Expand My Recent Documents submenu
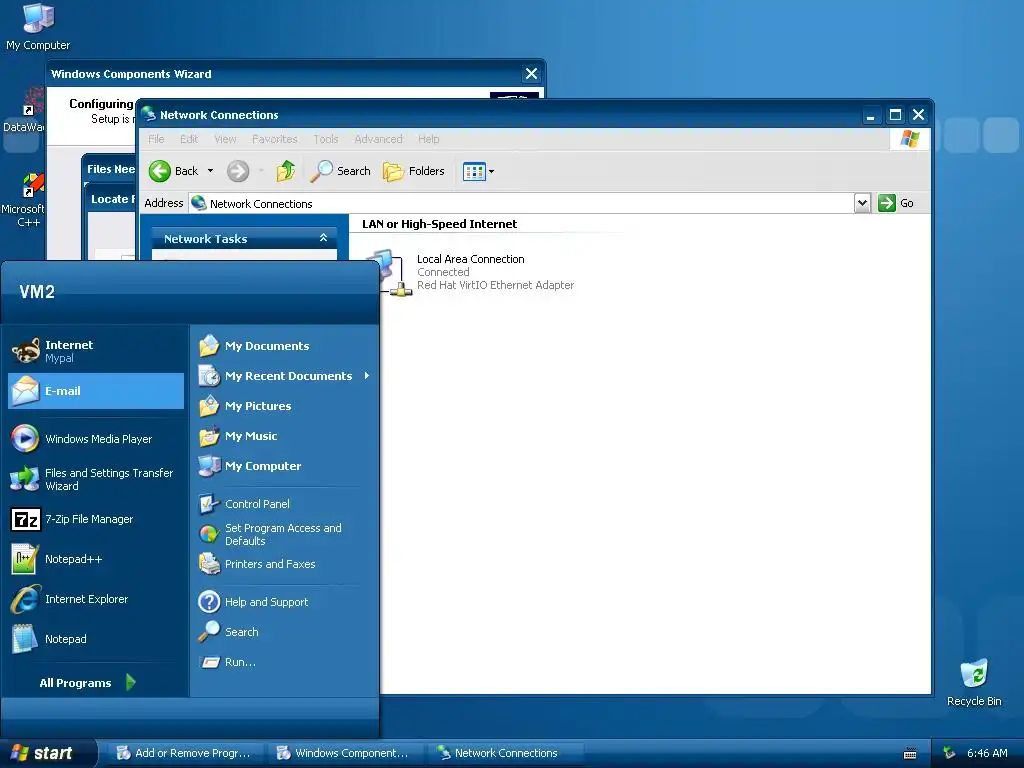This screenshot has width=1024, height=768. 284,376
